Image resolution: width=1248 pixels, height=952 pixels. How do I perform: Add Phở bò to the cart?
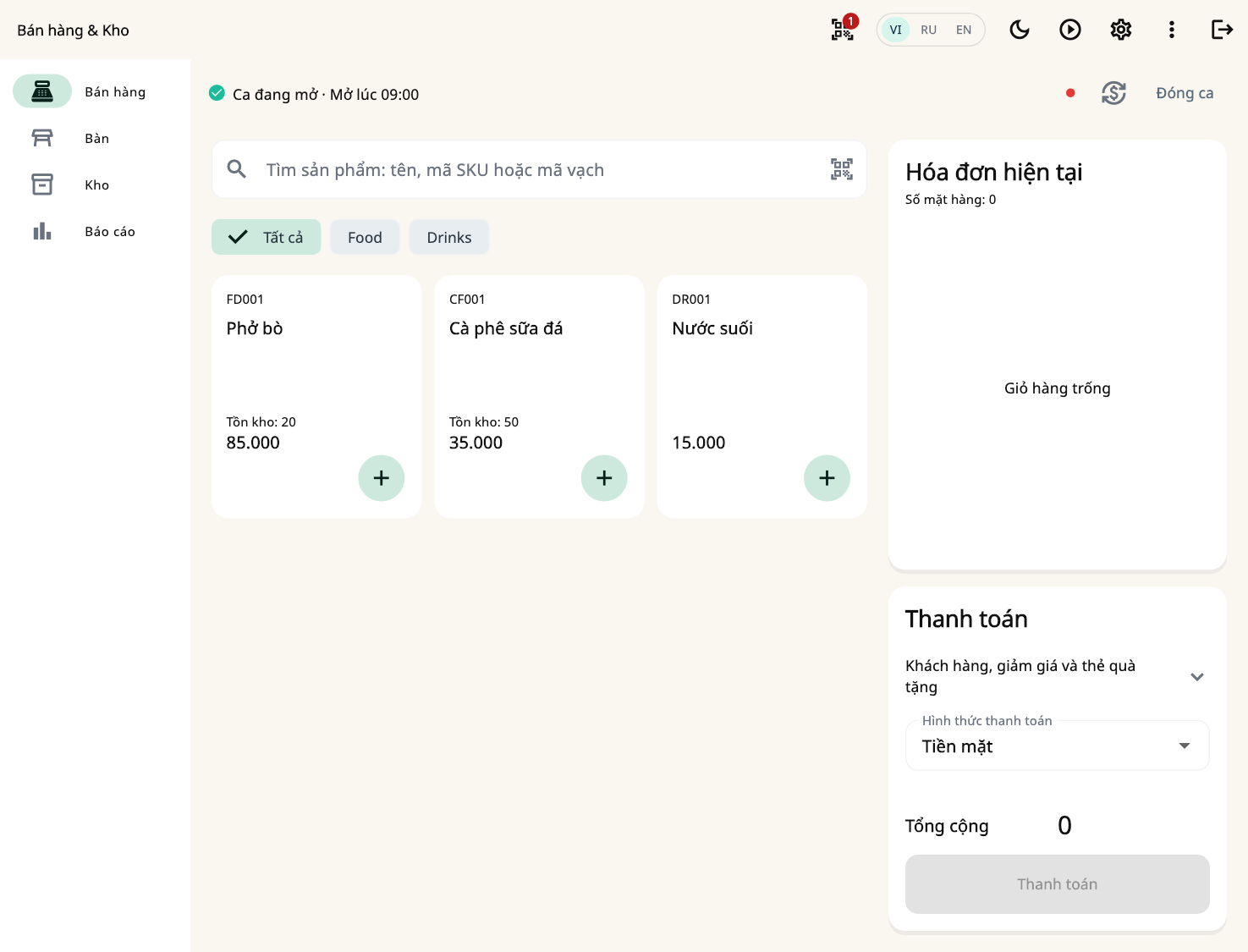382,478
